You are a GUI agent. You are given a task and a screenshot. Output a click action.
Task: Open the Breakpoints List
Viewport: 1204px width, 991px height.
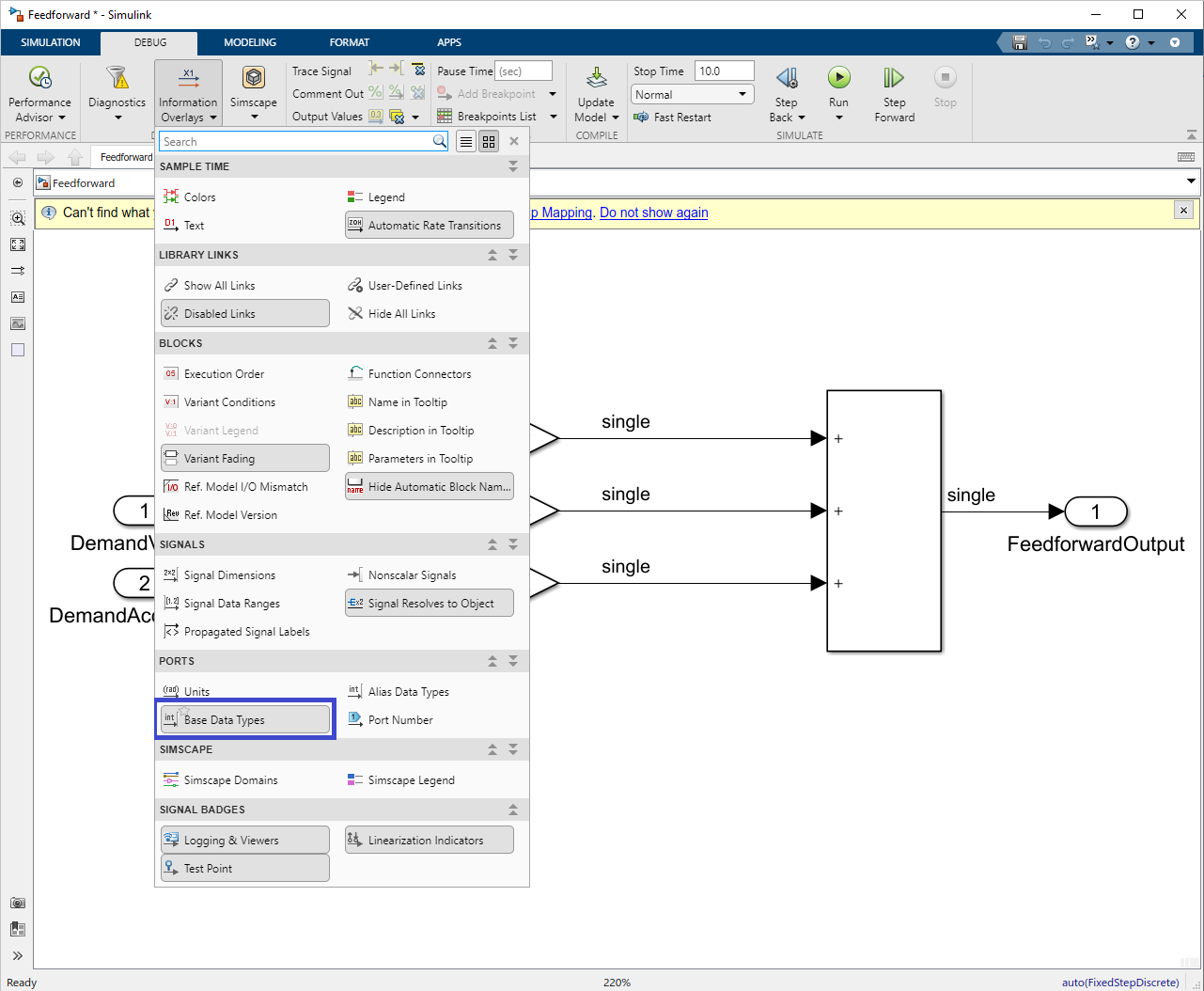pos(496,116)
